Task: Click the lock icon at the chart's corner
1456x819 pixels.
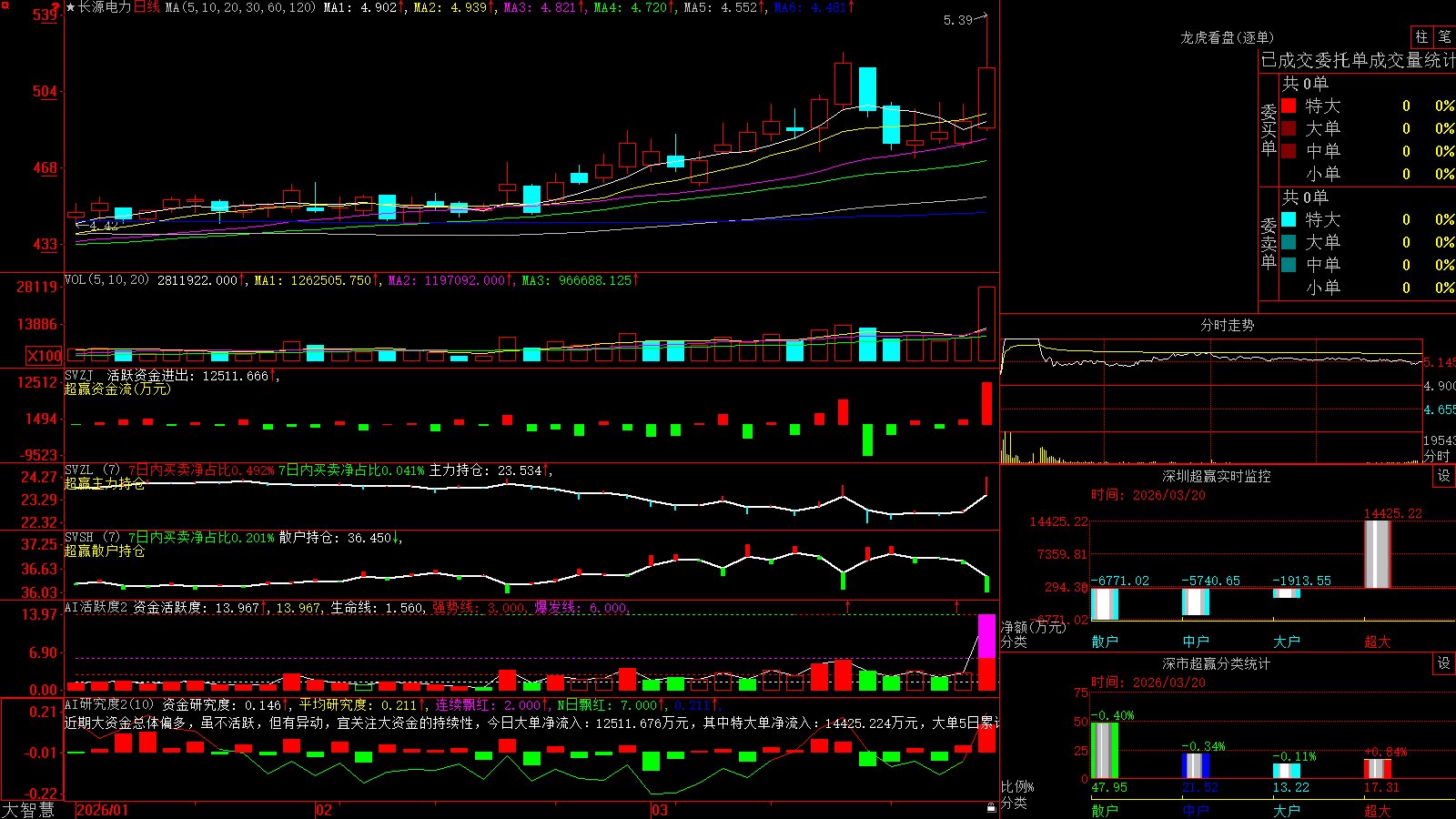Action: [992, 807]
